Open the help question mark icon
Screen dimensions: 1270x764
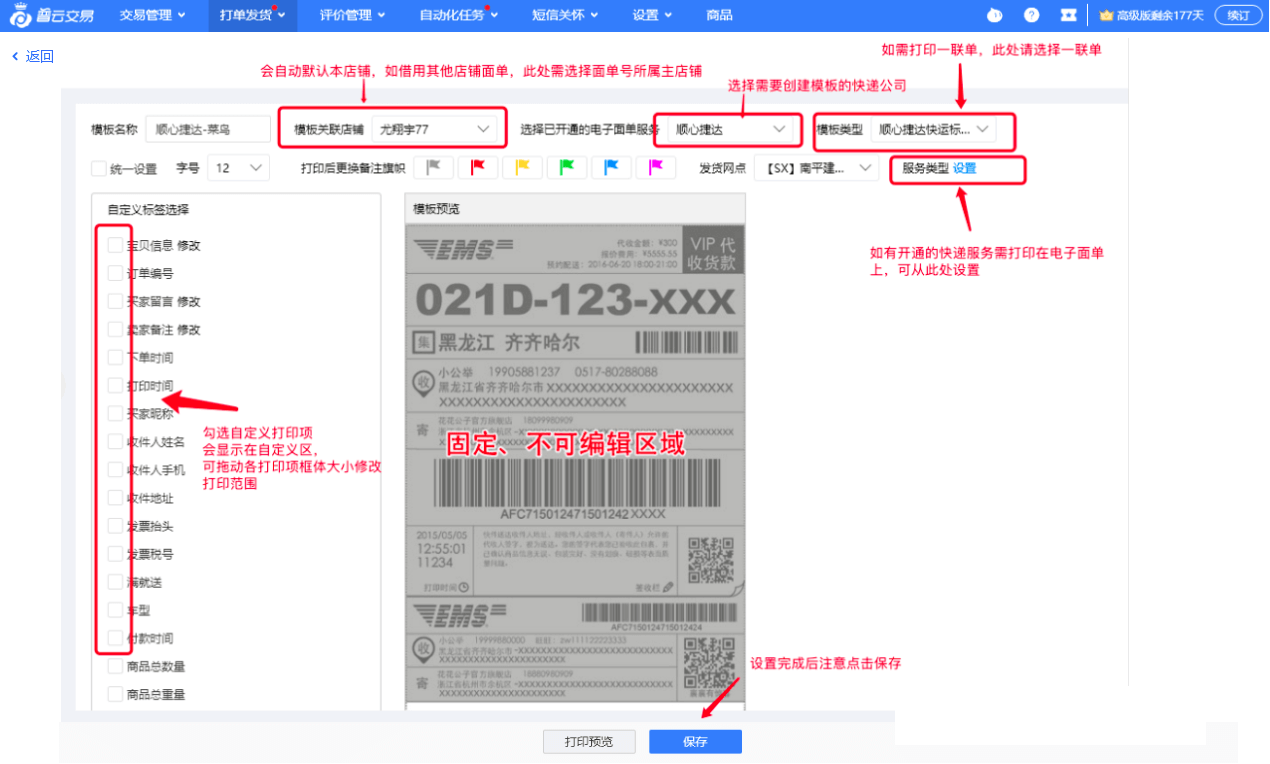point(1031,15)
